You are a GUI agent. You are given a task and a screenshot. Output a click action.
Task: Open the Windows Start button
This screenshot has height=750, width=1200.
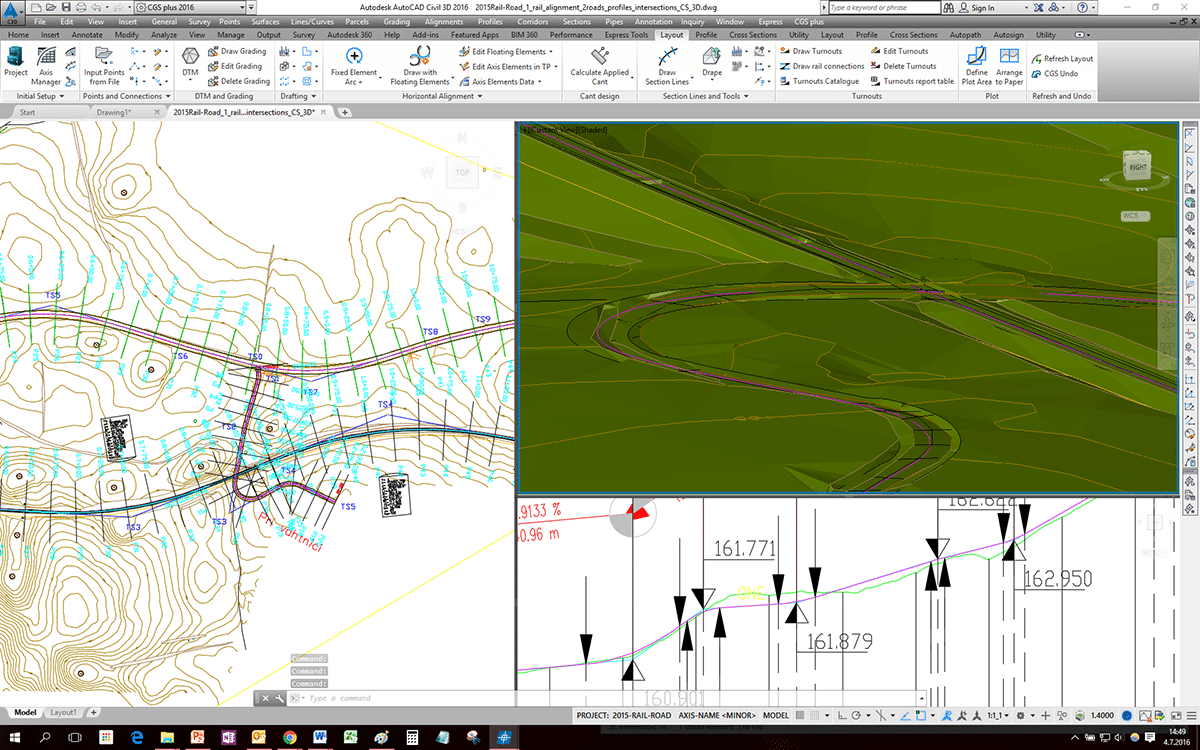[14, 737]
